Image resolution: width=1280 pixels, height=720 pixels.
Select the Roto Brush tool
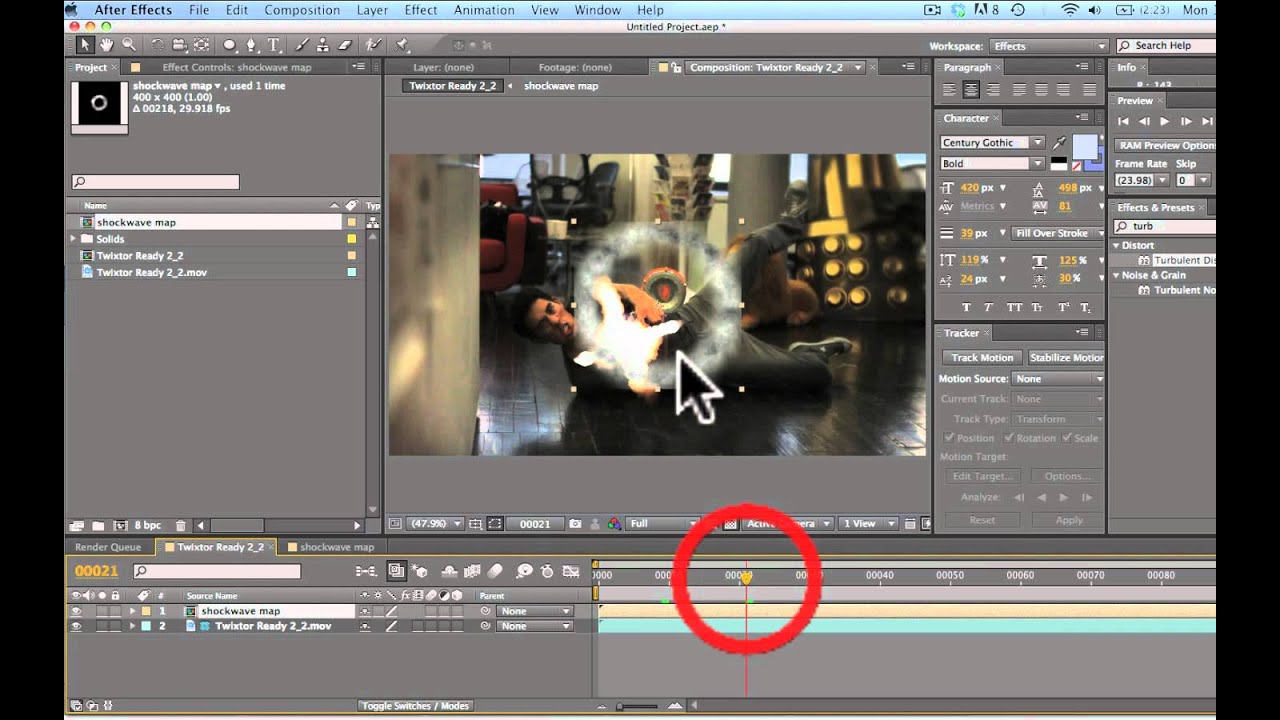coord(374,45)
